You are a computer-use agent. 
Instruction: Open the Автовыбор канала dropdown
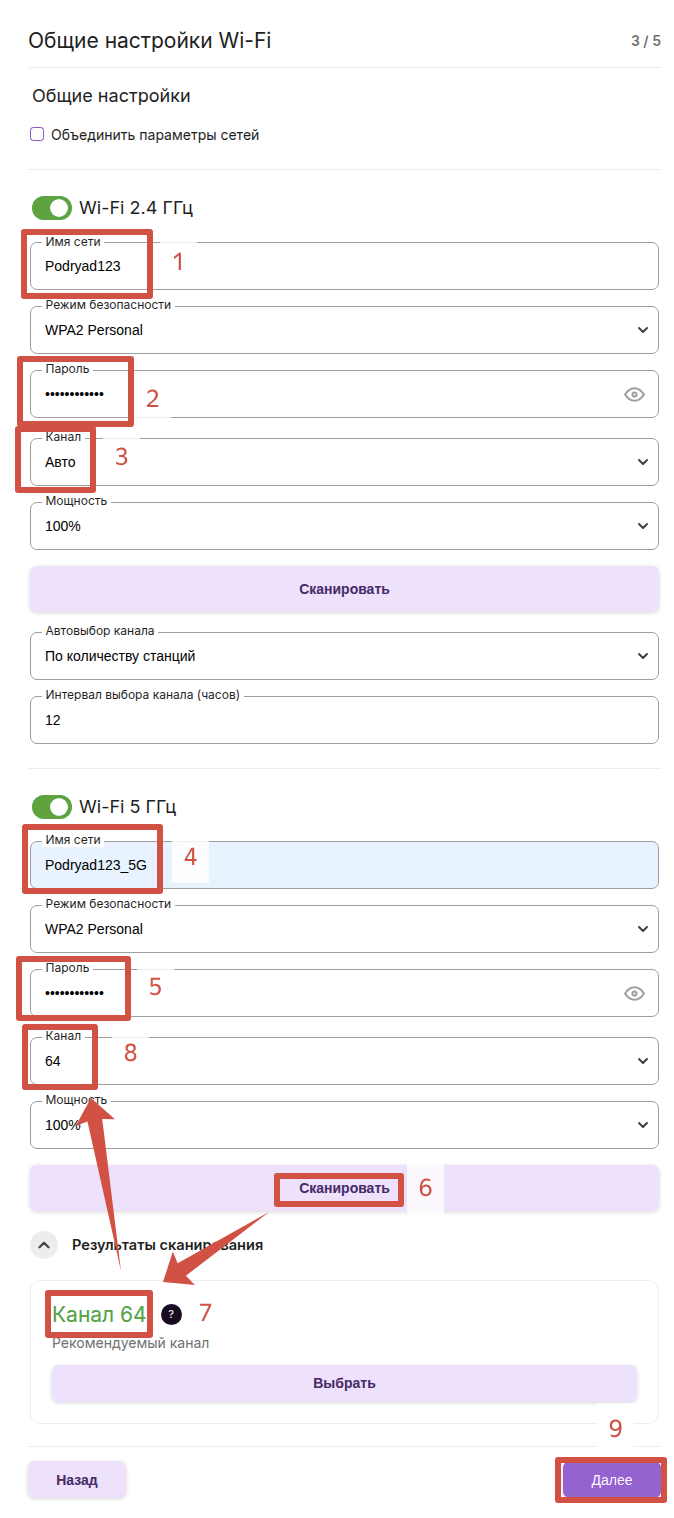[x=344, y=657]
